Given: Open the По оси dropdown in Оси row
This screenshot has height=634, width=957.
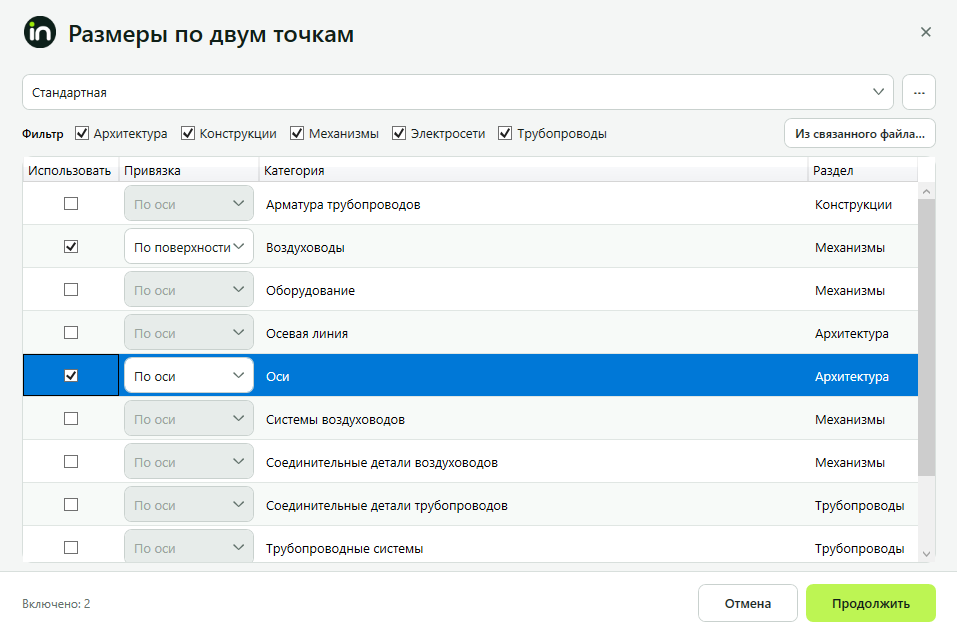Looking at the screenshot, I should [x=189, y=375].
